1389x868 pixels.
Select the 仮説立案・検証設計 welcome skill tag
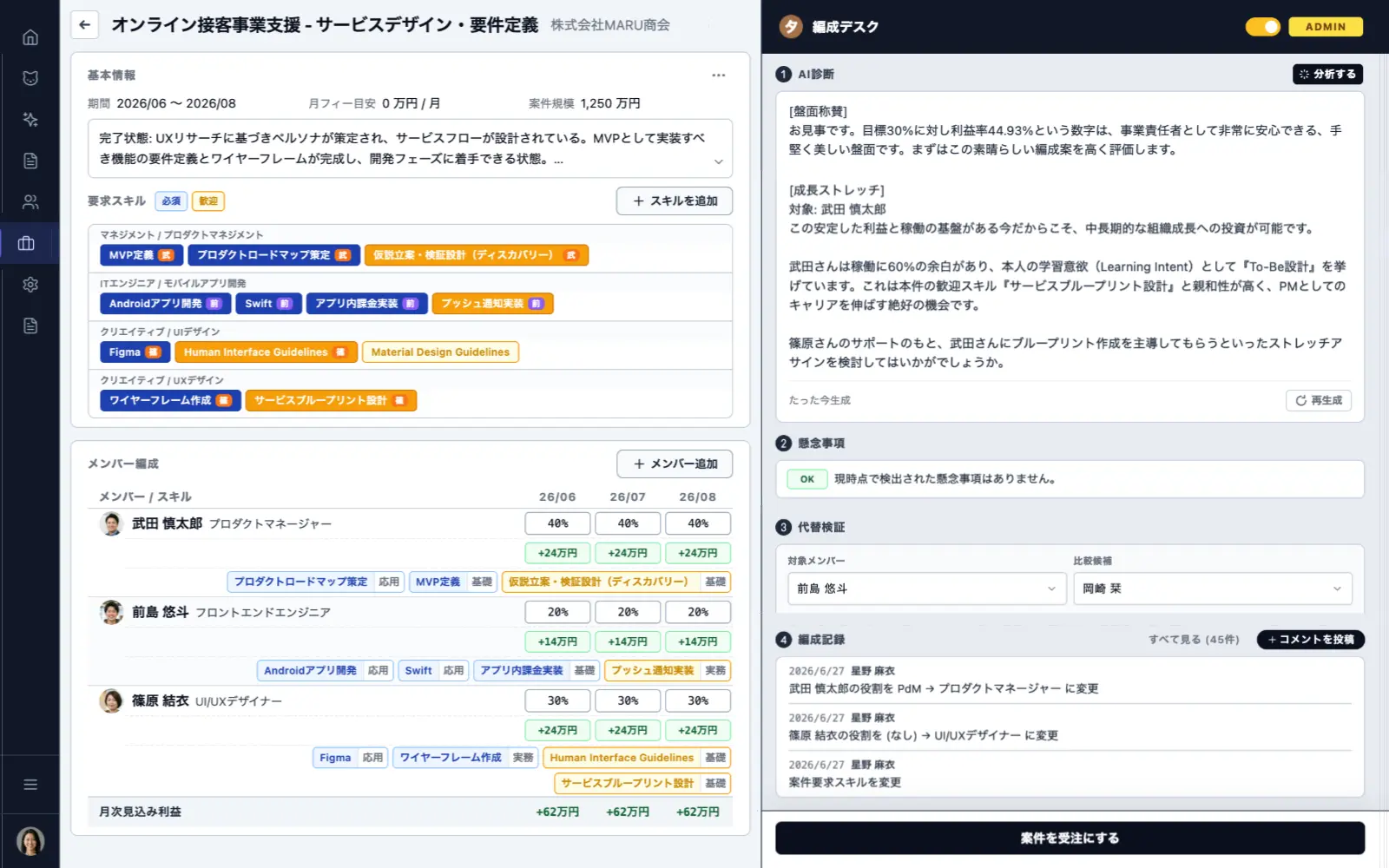tap(477, 255)
